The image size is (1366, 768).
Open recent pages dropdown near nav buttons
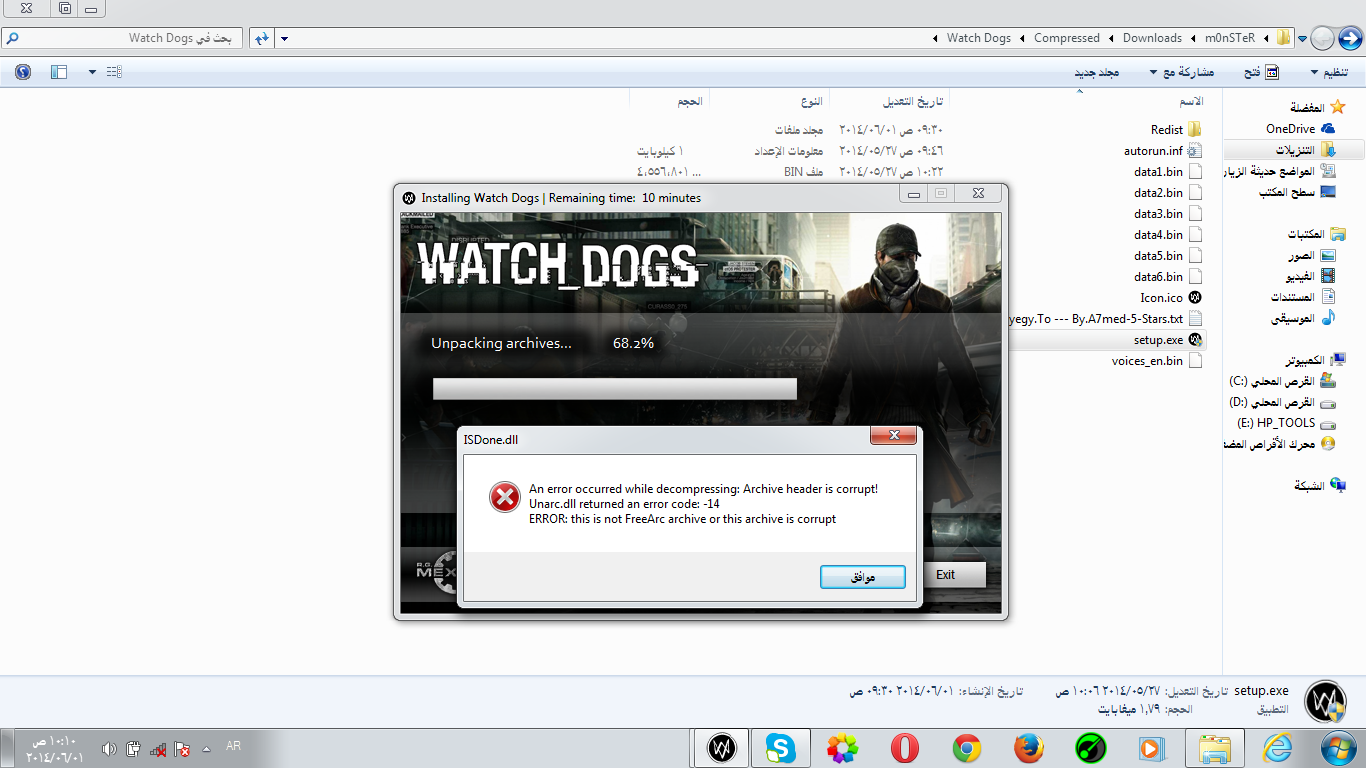tap(1303, 39)
